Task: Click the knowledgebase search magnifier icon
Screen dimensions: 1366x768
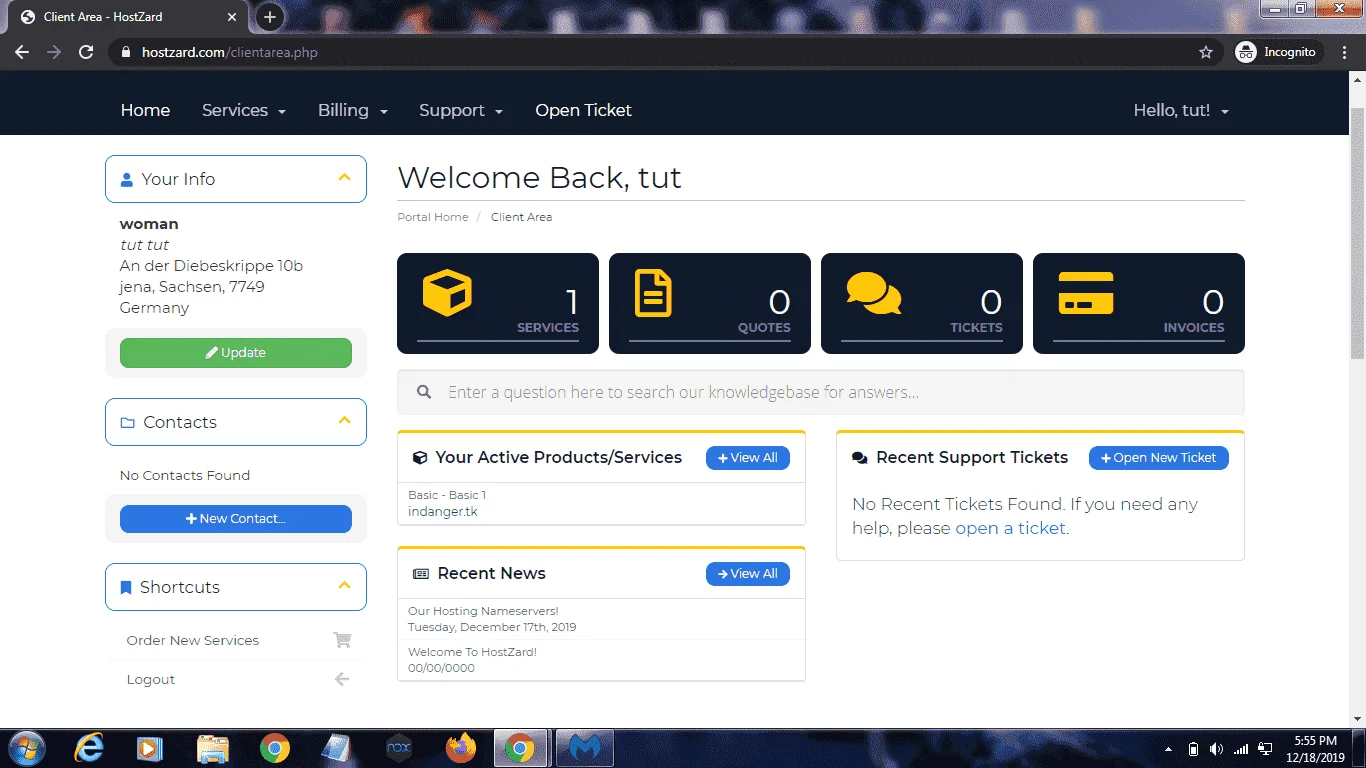Action: click(x=424, y=392)
